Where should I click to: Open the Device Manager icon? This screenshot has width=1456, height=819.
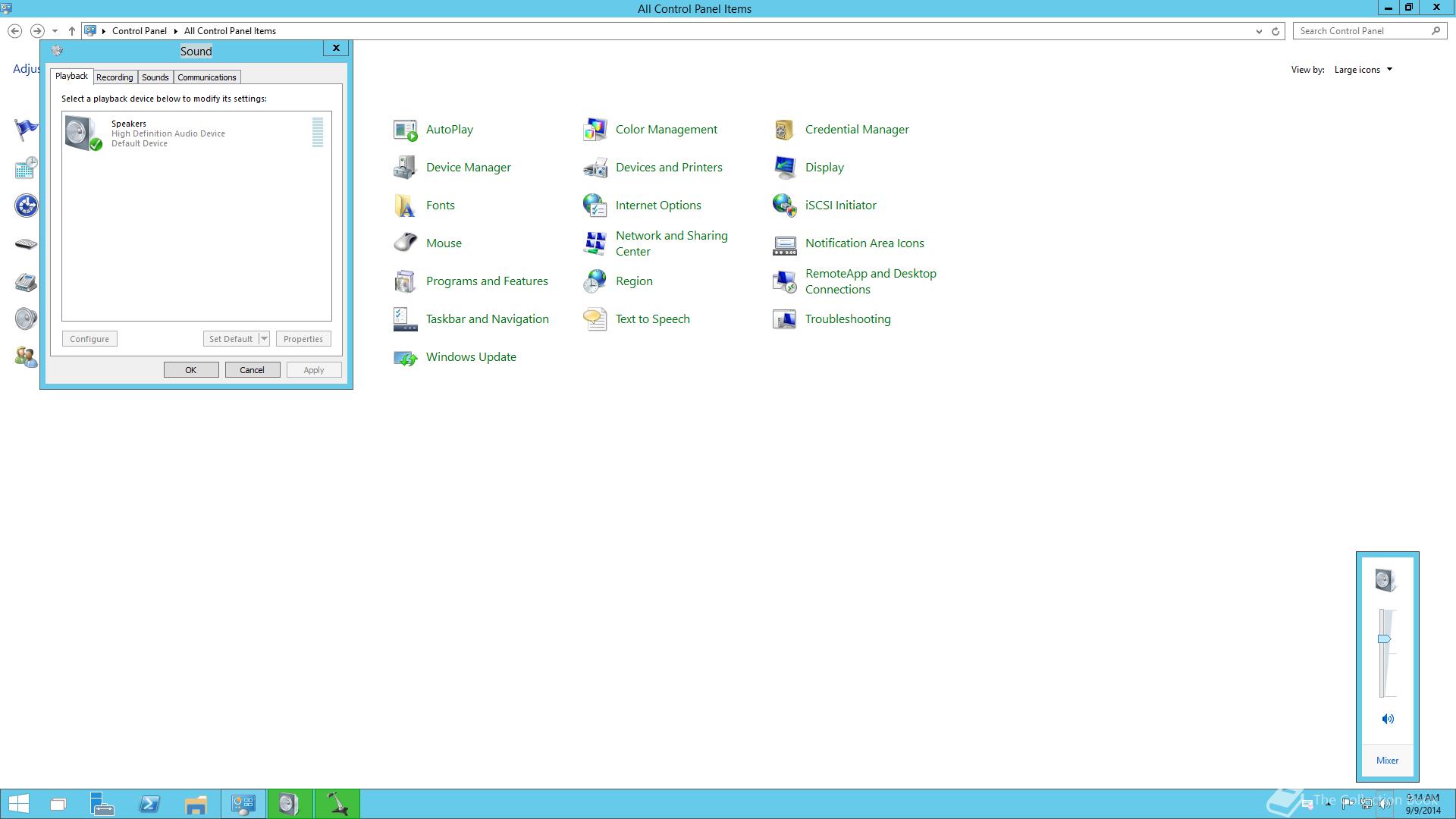point(406,168)
